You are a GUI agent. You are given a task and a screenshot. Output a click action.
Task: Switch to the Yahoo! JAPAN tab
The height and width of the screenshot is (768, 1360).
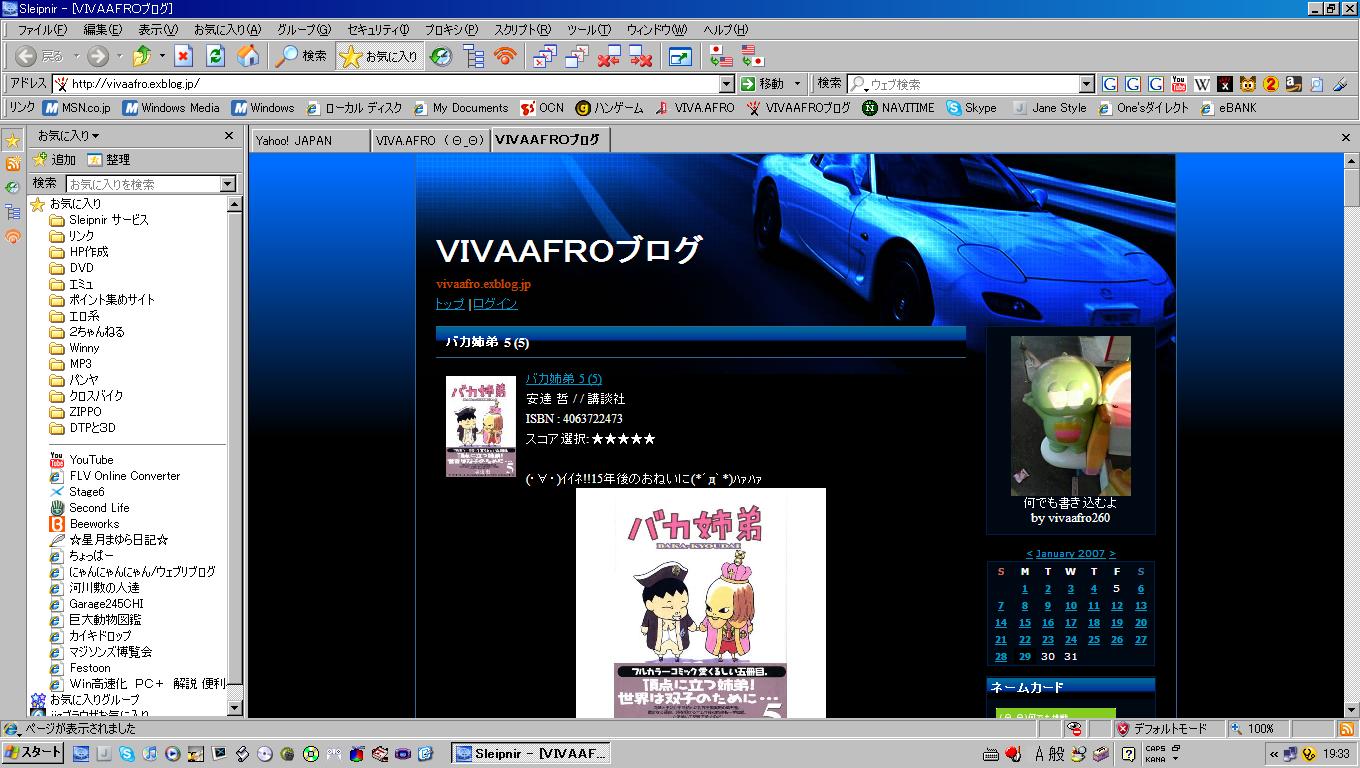coord(309,140)
